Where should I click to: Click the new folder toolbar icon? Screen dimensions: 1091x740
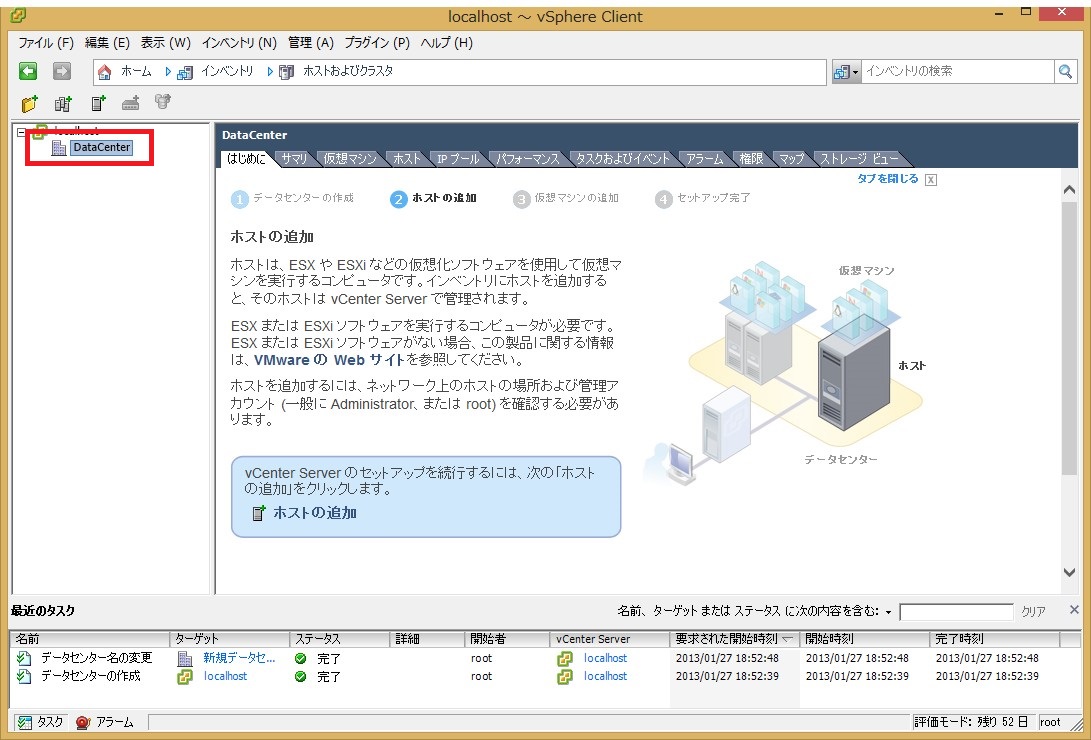point(29,104)
